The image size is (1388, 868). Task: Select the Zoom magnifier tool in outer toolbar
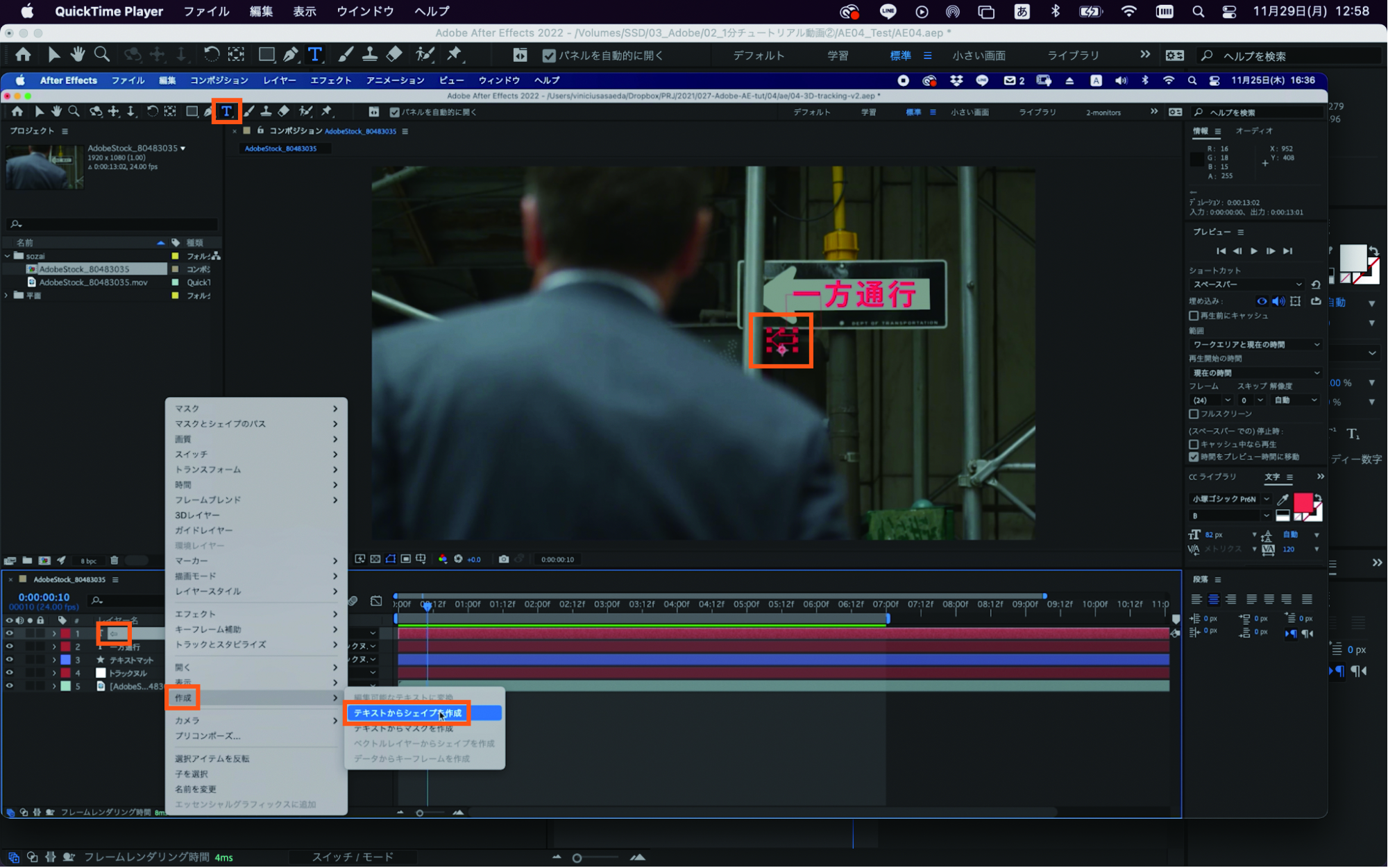(102, 54)
